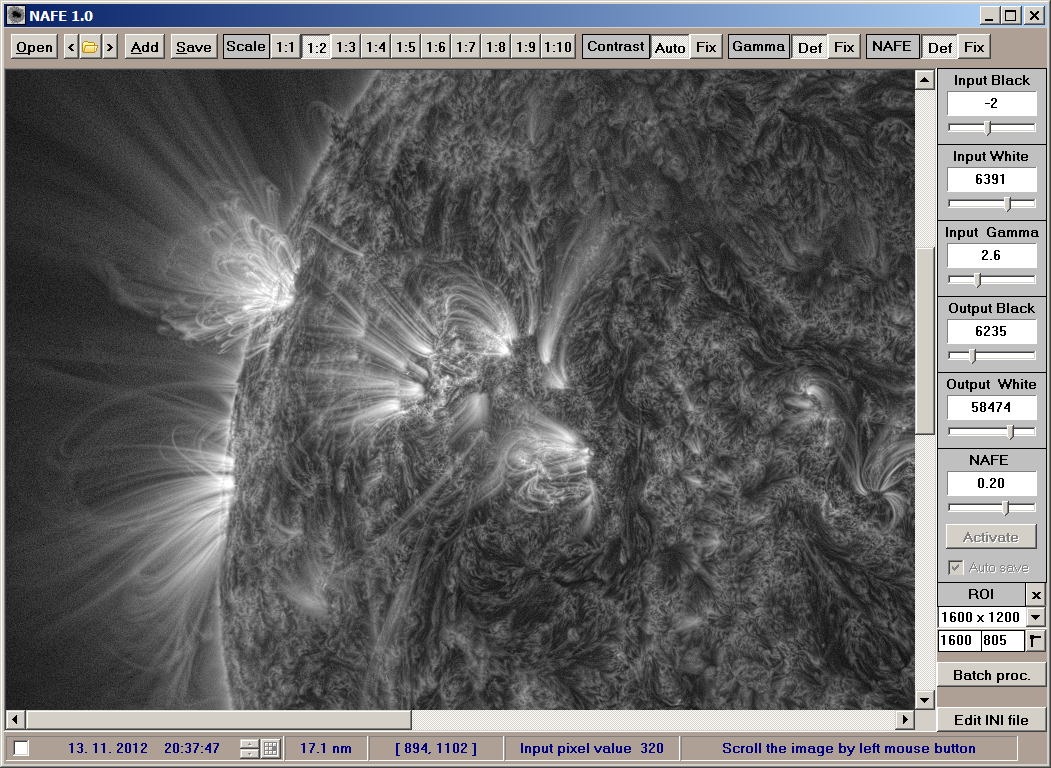Click the folder browse icon
Image resolution: width=1051 pixels, height=768 pixels.
coord(90,47)
